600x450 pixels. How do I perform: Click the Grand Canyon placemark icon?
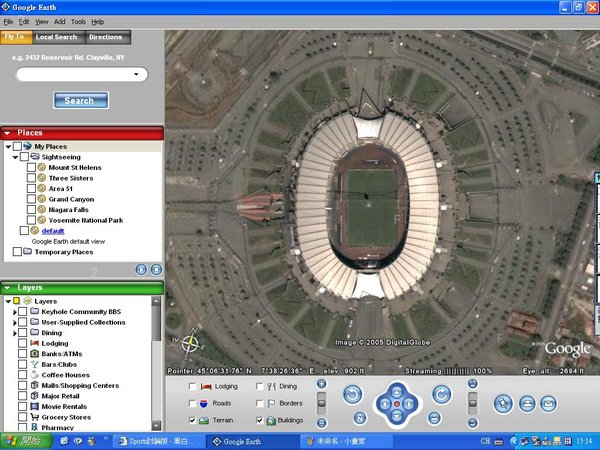coord(42,199)
